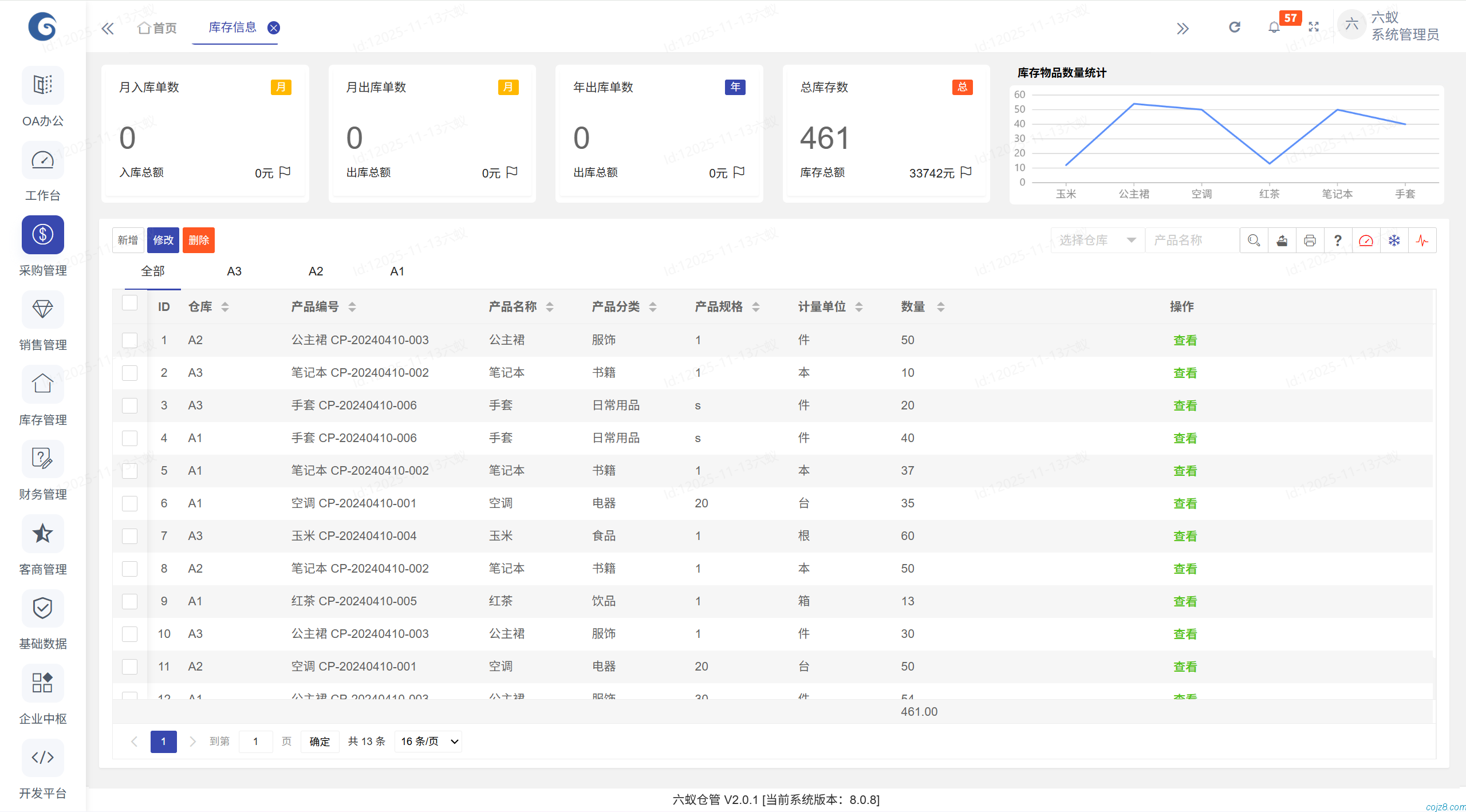This screenshot has width=1466, height=812.
Task: Sort by the 数量 column arrows
Action: [x=942, y=306]
